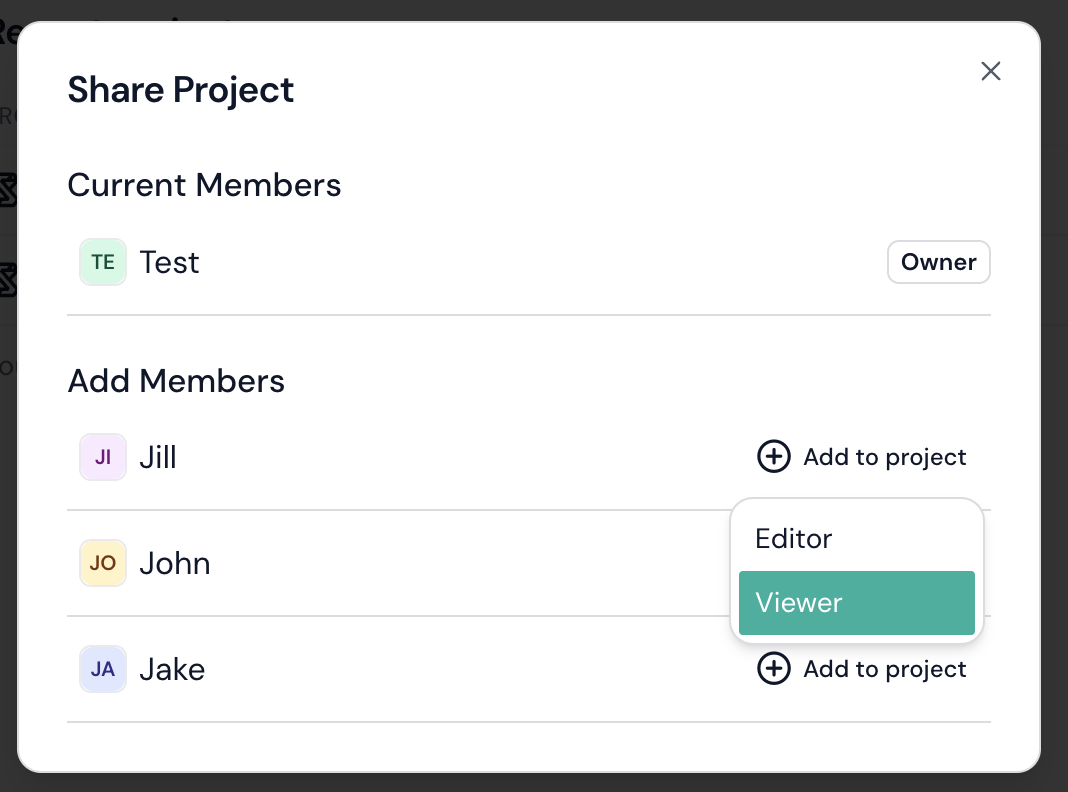Click the circled plus beside Jill's Add to project
The width and height of the screenshot is (1068, 792).
click(773, 457)
